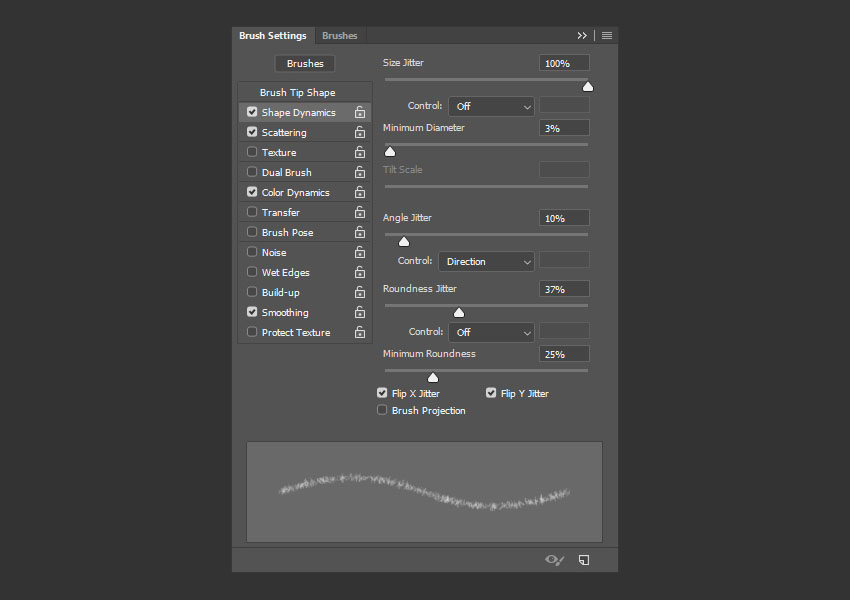The height and width of the screenshot is (600, 850).
Task: Select the Scattering label
Action: (x=284, y=133)
